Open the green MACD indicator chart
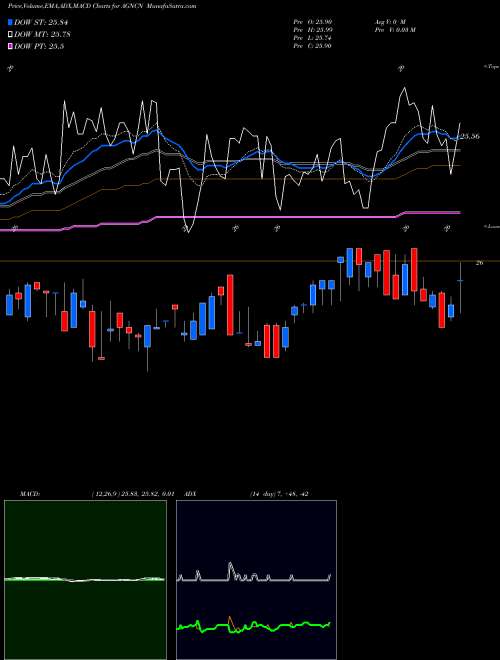The image size is (500, 660). pos(85,580)
